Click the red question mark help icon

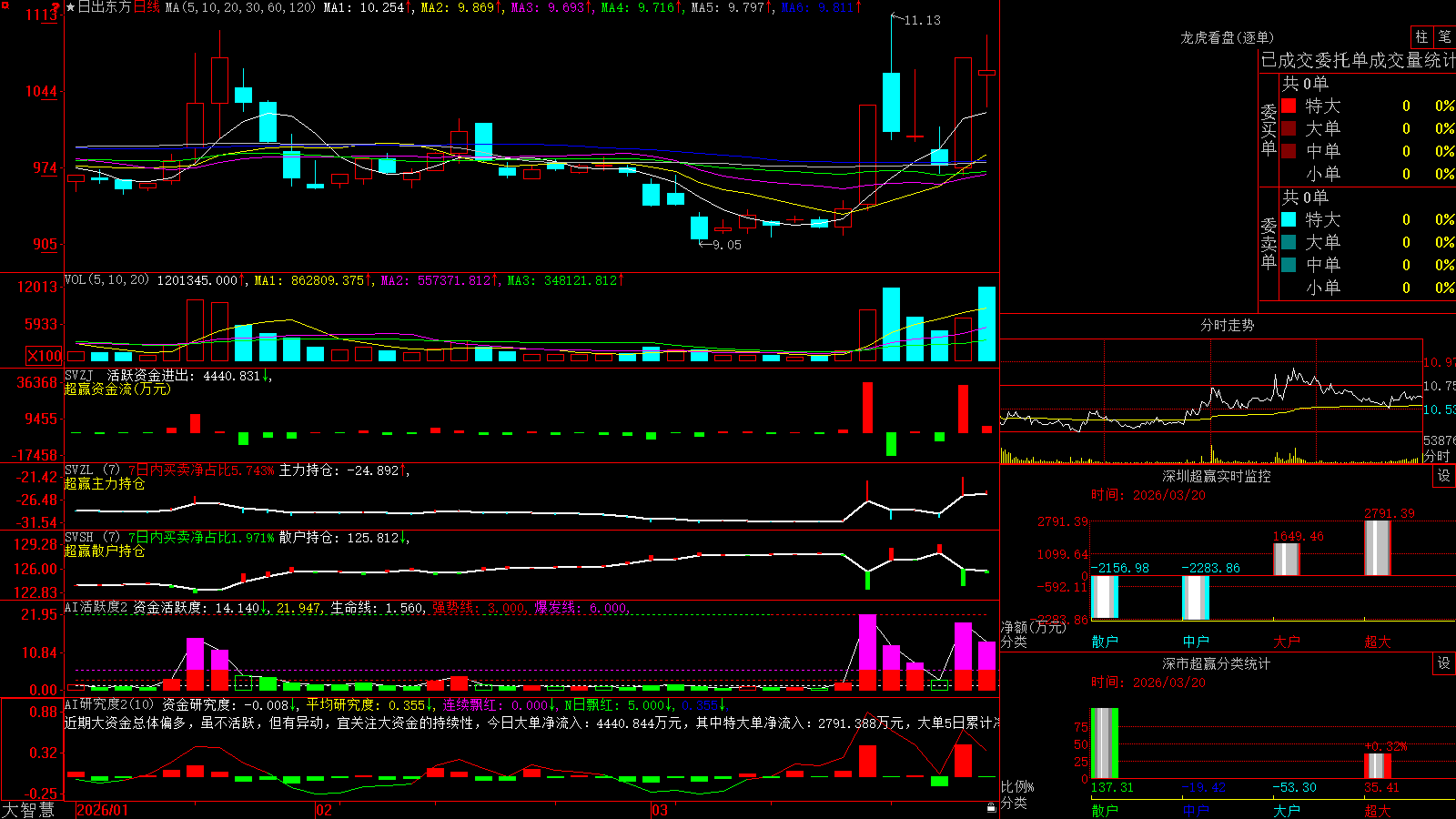[x=56, y=7]
